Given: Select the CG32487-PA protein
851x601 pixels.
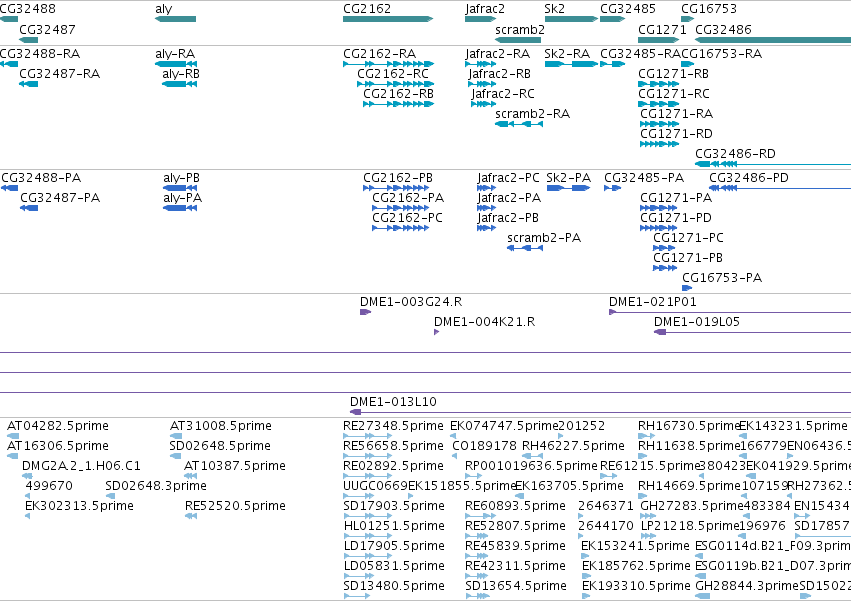Looking at the screenshot, I should (29, 208).
